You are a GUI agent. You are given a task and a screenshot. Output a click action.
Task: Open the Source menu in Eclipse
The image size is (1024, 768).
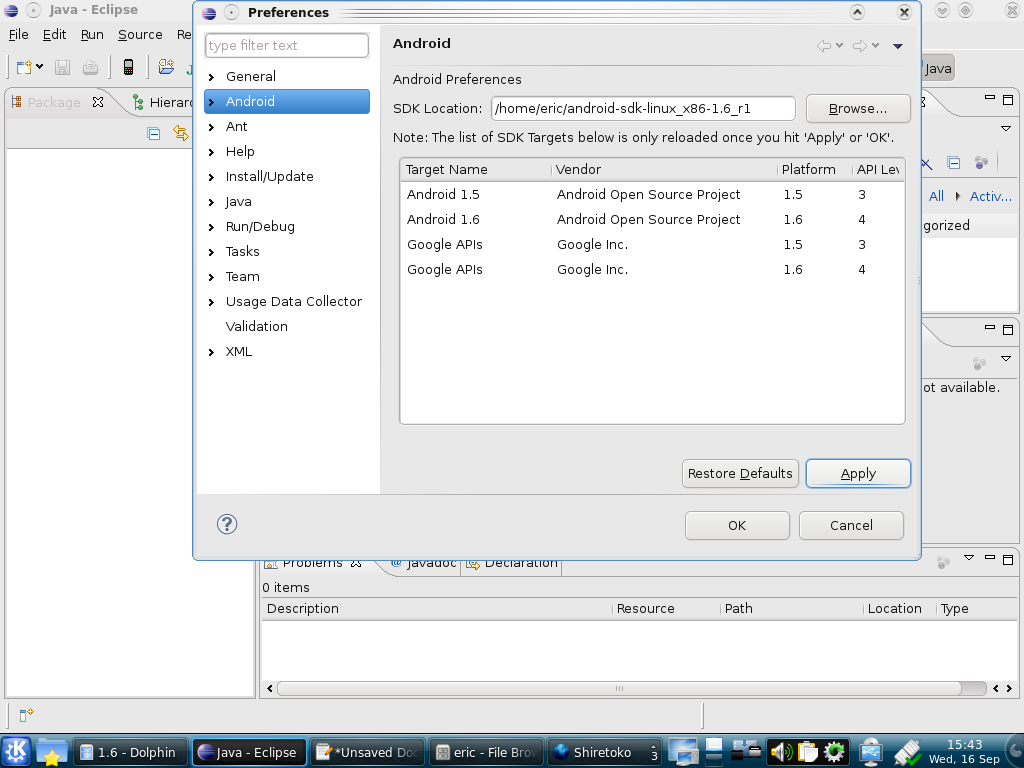(x=140, y=35)
